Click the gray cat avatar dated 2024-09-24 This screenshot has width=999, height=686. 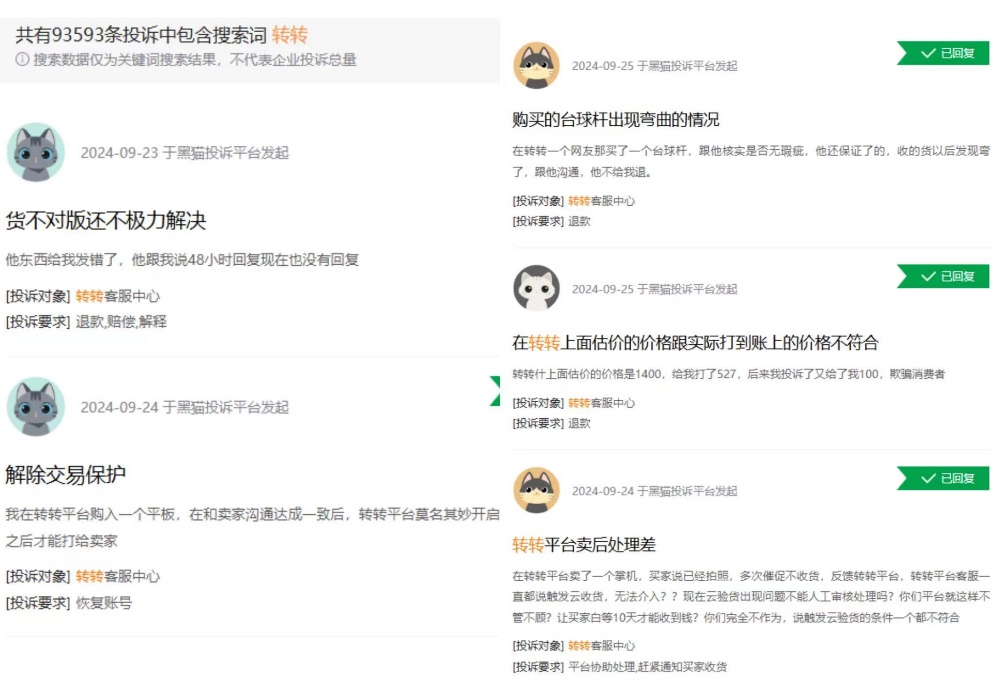tap(36, 406)
